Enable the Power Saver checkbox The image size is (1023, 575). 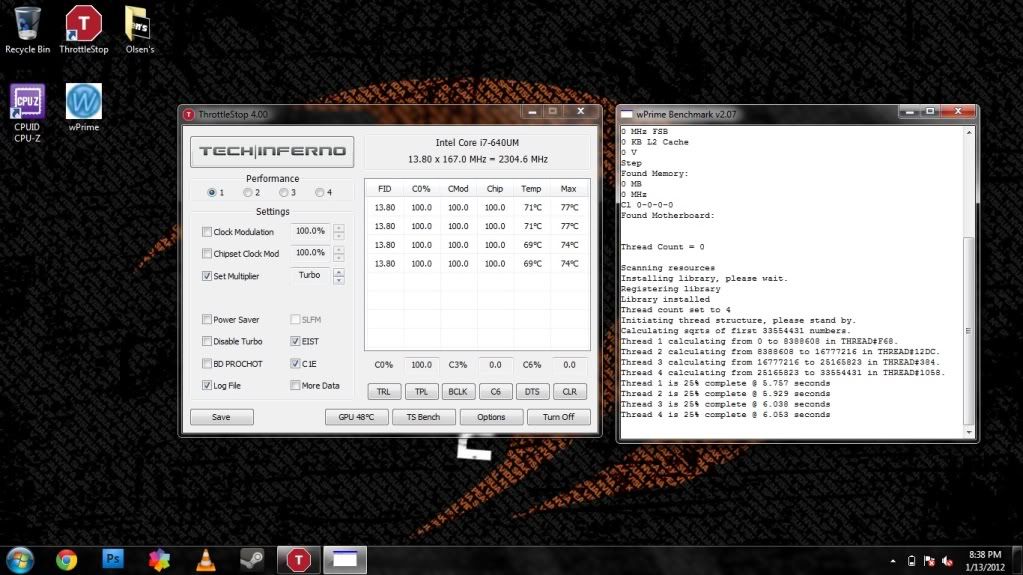pos(207,319)
